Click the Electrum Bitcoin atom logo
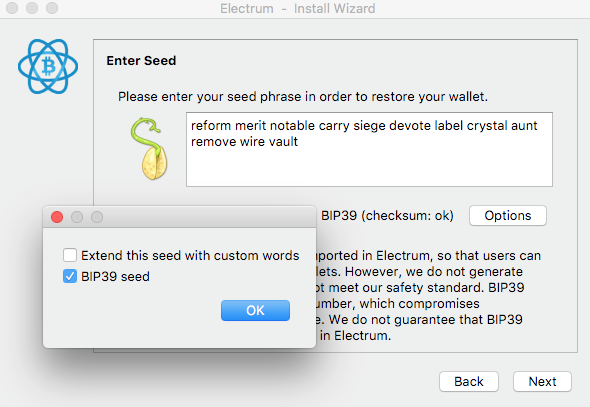This screenshot has height=407, width=590. tap(48, 66)
